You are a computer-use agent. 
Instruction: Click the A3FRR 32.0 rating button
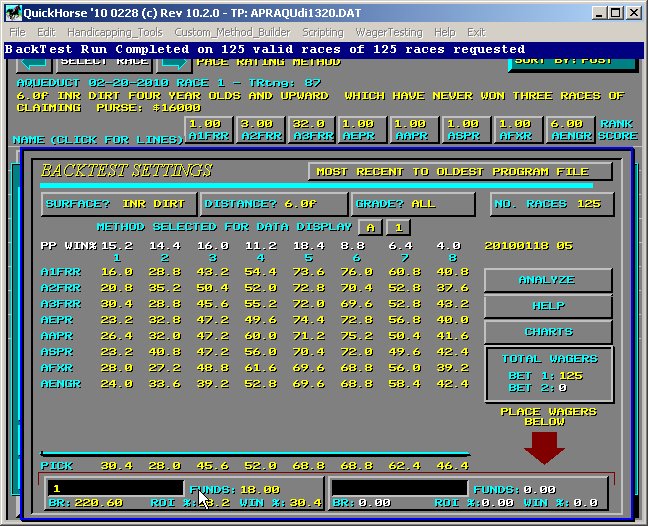tap(312, 130)
